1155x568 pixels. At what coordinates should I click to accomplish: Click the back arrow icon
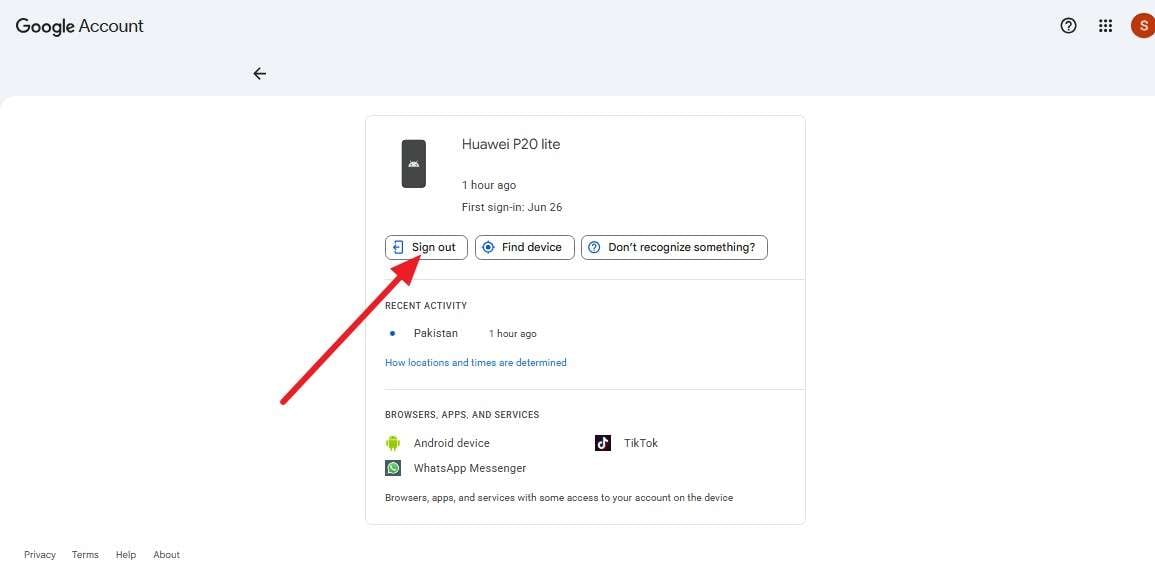click(x=259, y=74)
